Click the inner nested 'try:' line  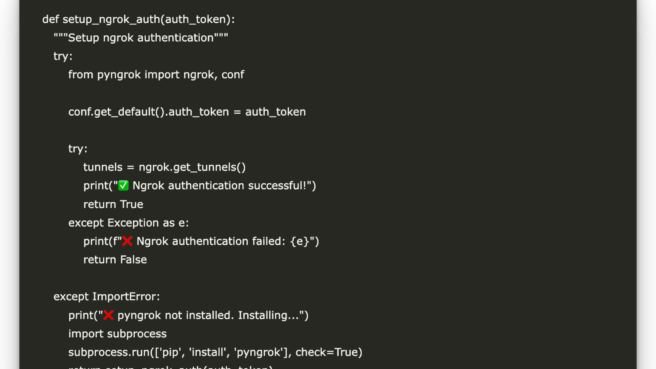coord(78,149)
